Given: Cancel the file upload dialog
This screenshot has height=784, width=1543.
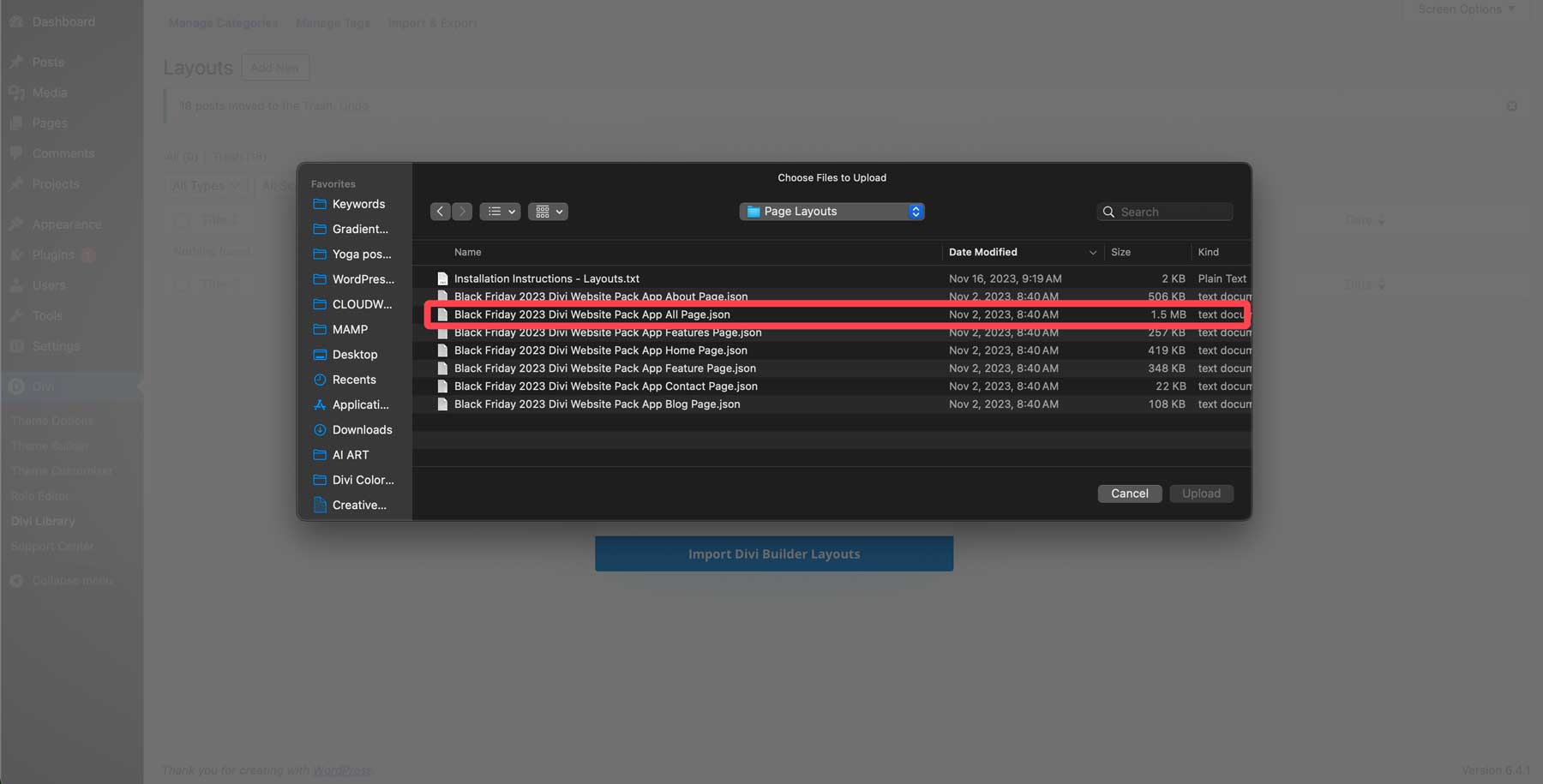Looking at the screenshot, I should pos(1130,494).
